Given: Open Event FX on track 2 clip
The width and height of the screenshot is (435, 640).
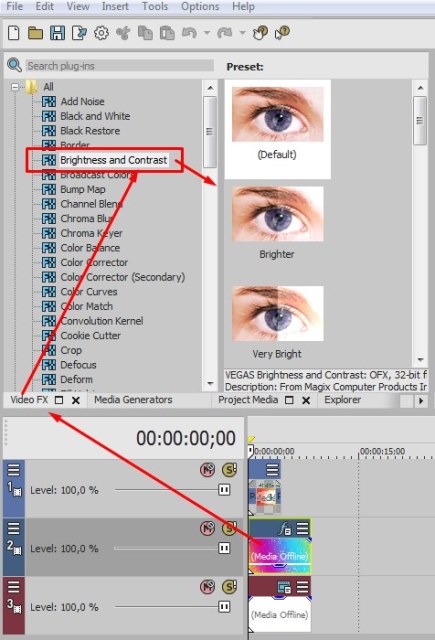Looking at the screenshot, I should pos(284,529).
